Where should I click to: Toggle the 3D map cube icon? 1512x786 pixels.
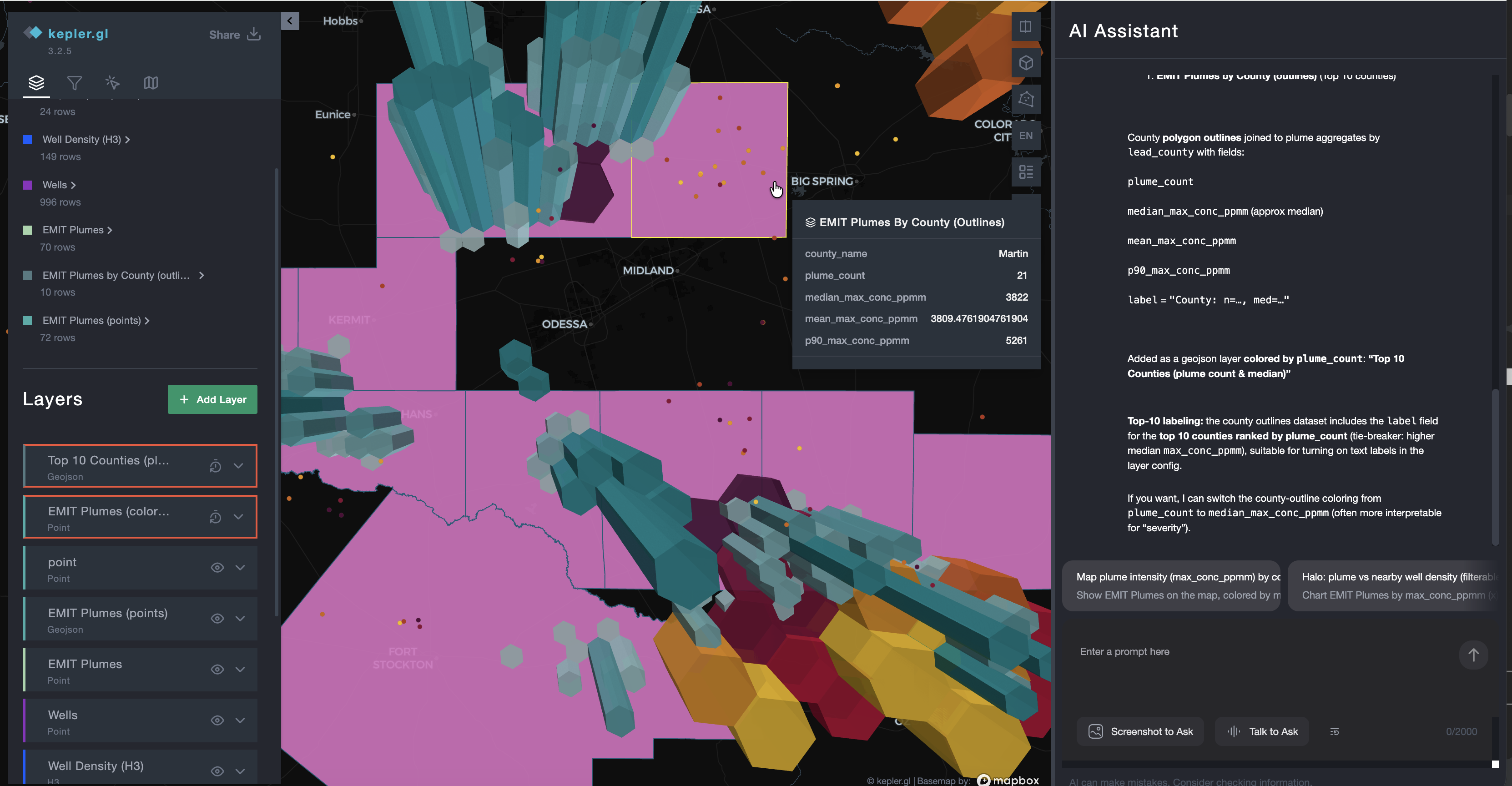(x=1025, y=63)
